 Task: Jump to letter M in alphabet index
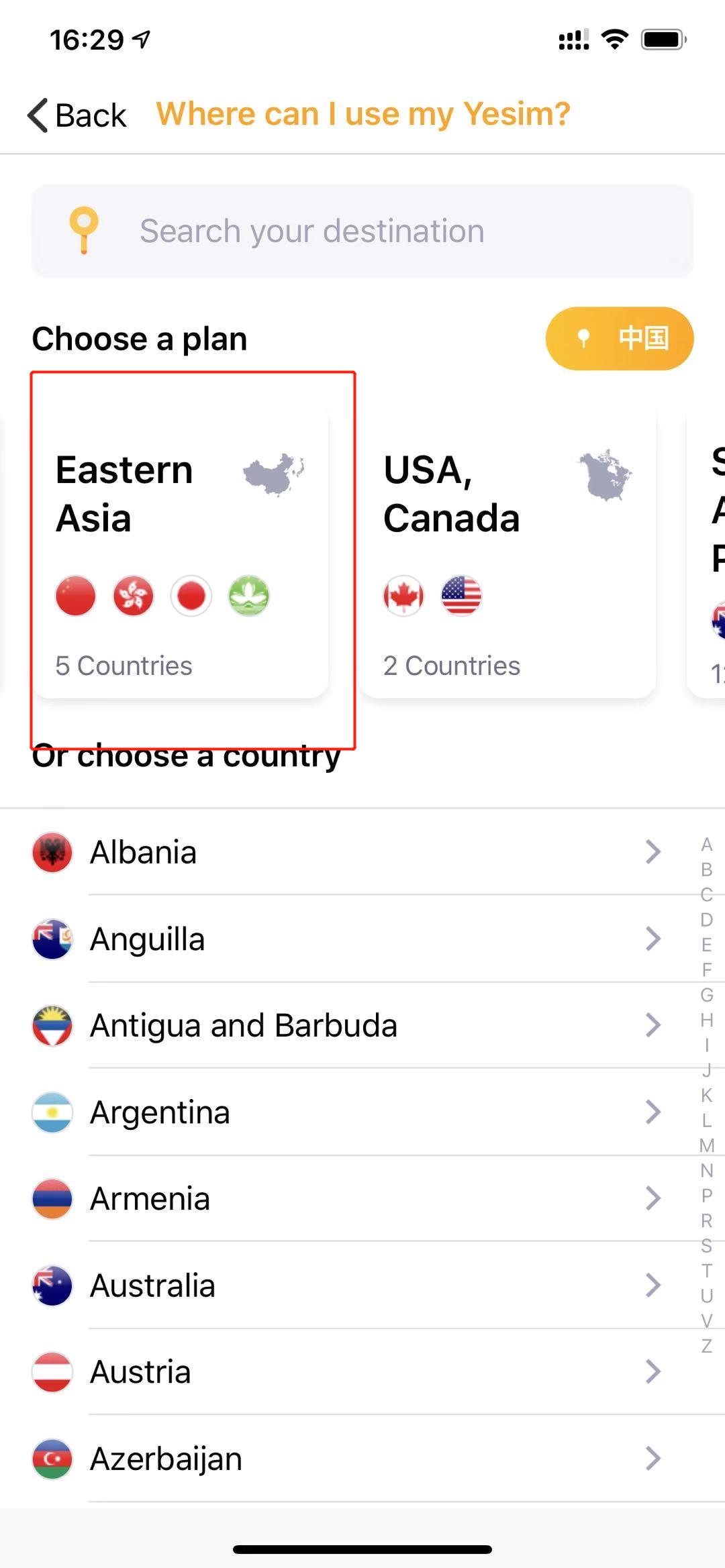(707, 1145)
